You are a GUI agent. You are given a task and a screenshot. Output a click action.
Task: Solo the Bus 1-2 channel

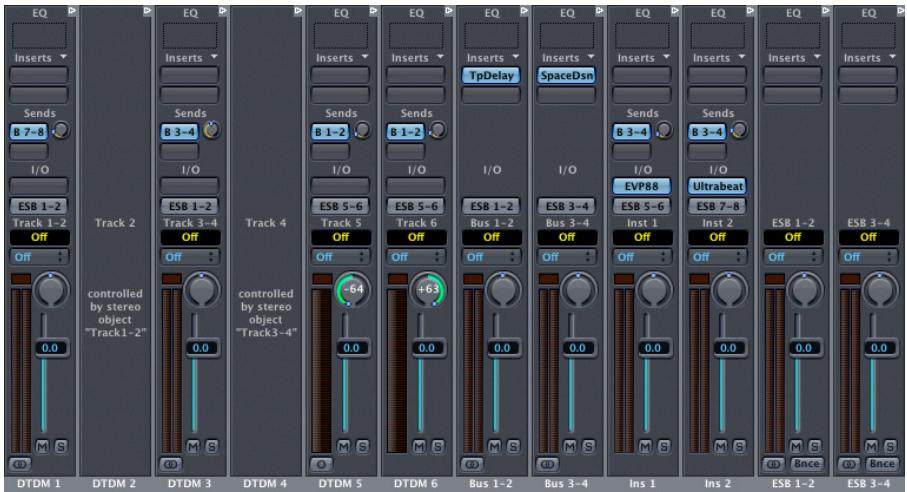point(513,446)
